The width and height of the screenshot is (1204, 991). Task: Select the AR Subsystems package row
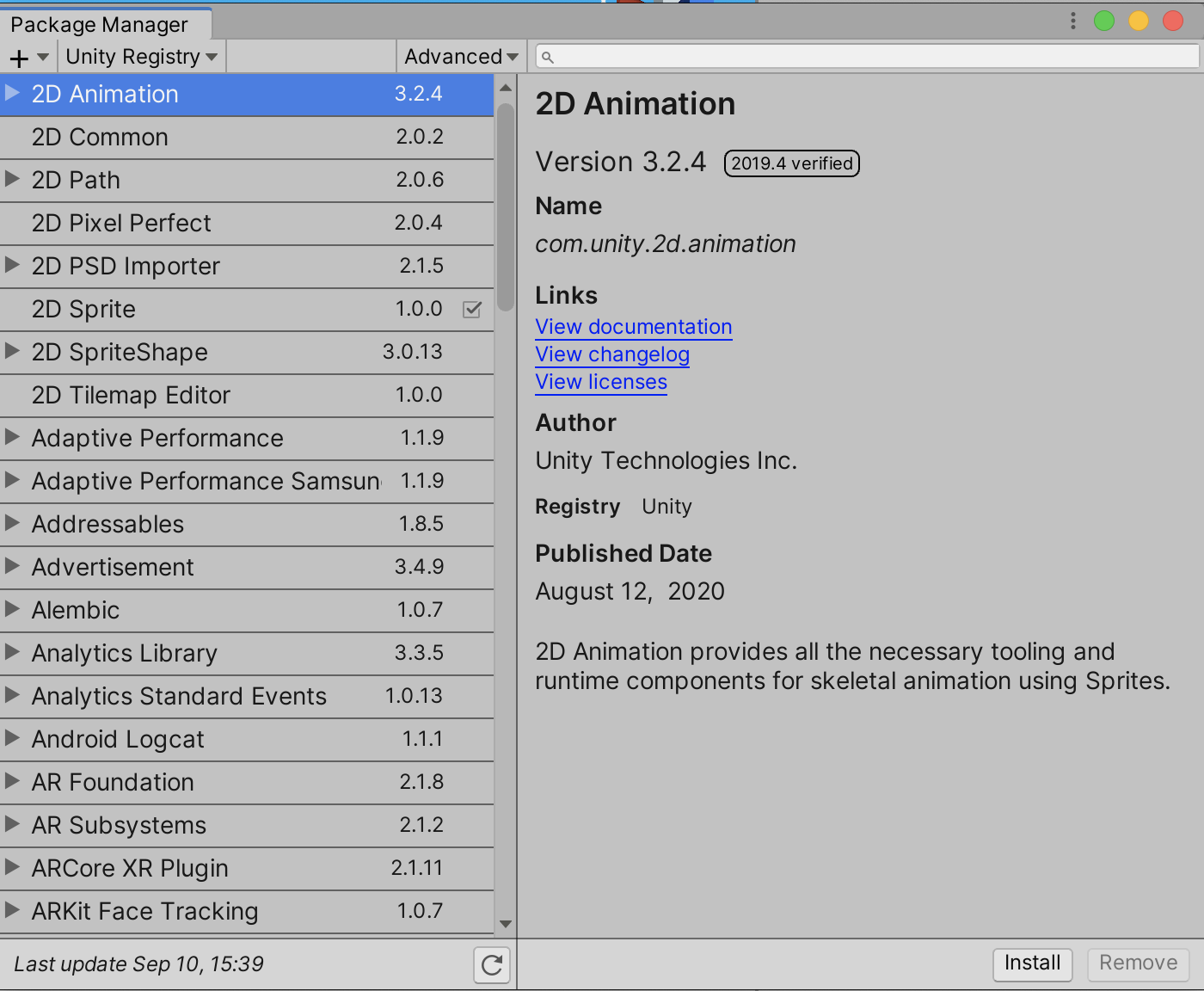[247, 826]
